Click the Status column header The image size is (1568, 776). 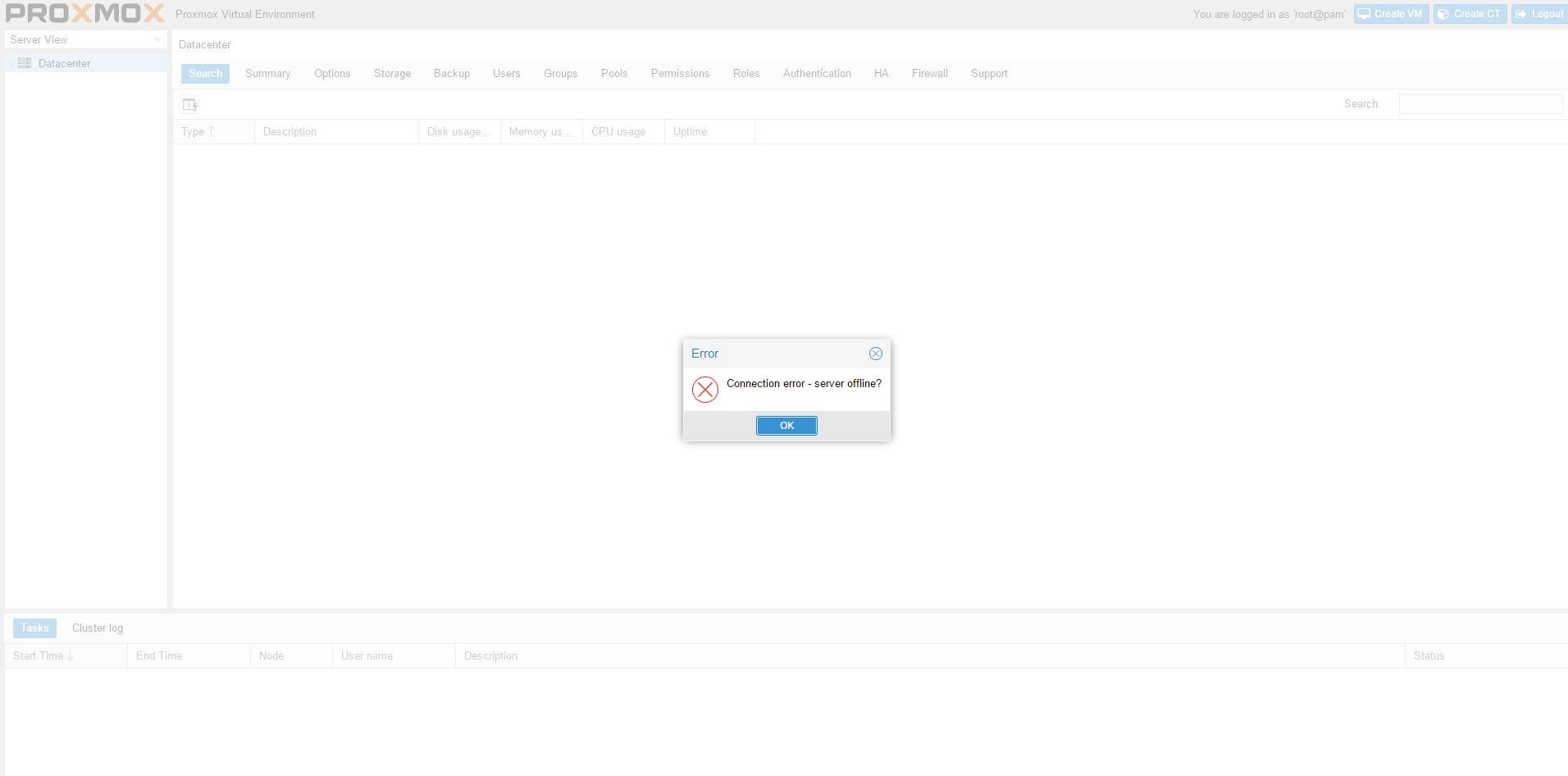(1429, 656)
